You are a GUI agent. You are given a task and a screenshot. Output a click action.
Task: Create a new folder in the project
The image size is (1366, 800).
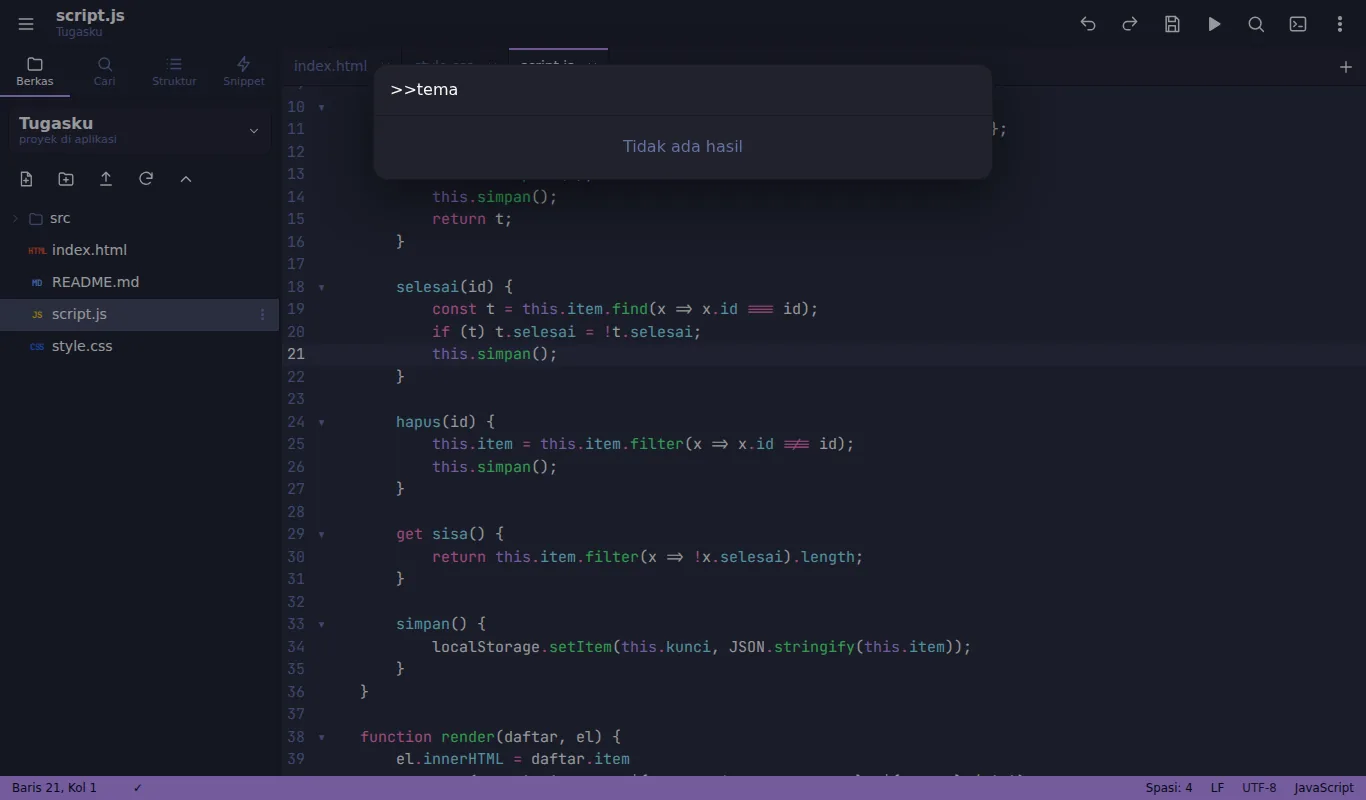[66, 179]
